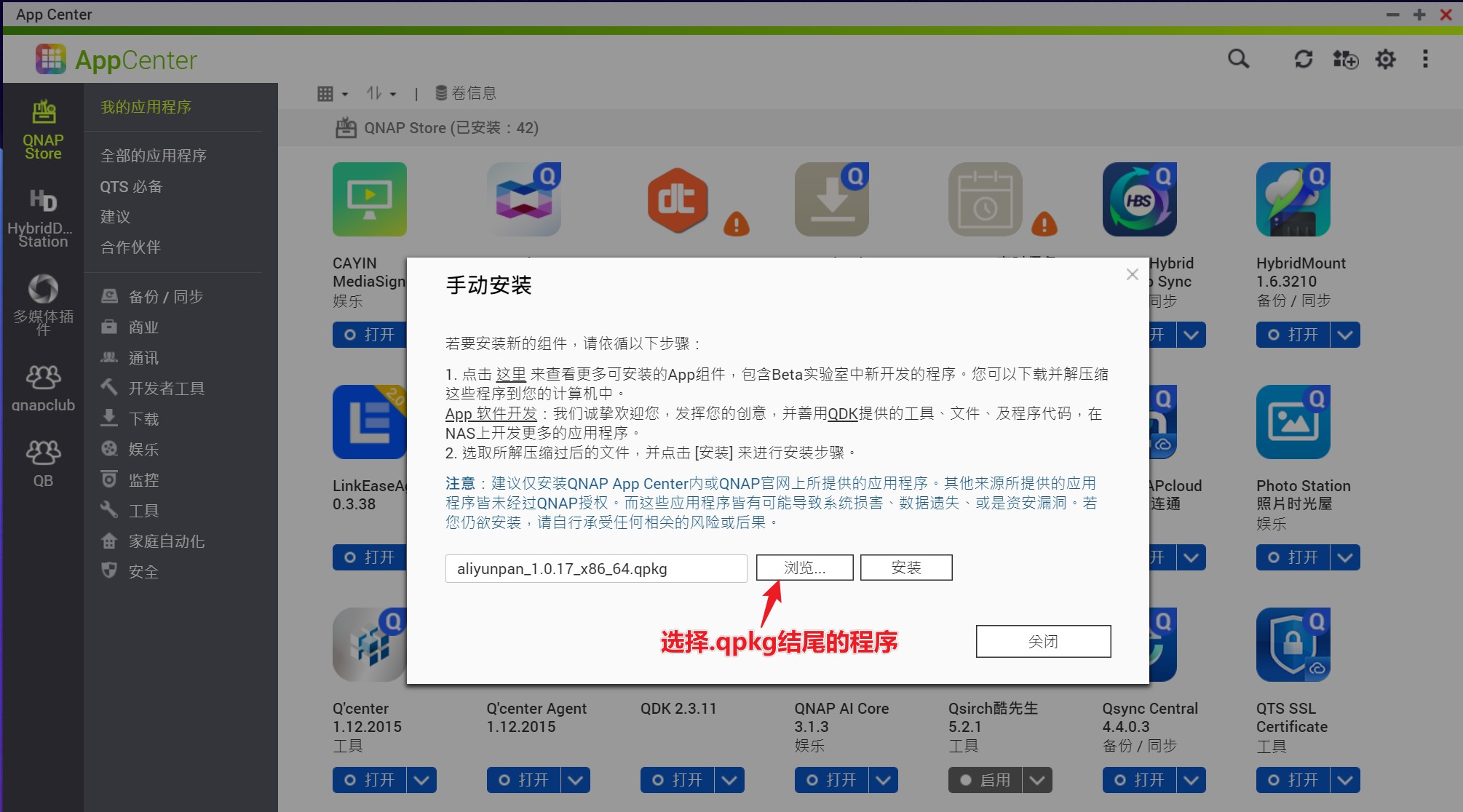The height and width of the screenshot is (812, 1463).
Task: Open the manual install icon in header
Action: click(1345, 59)
